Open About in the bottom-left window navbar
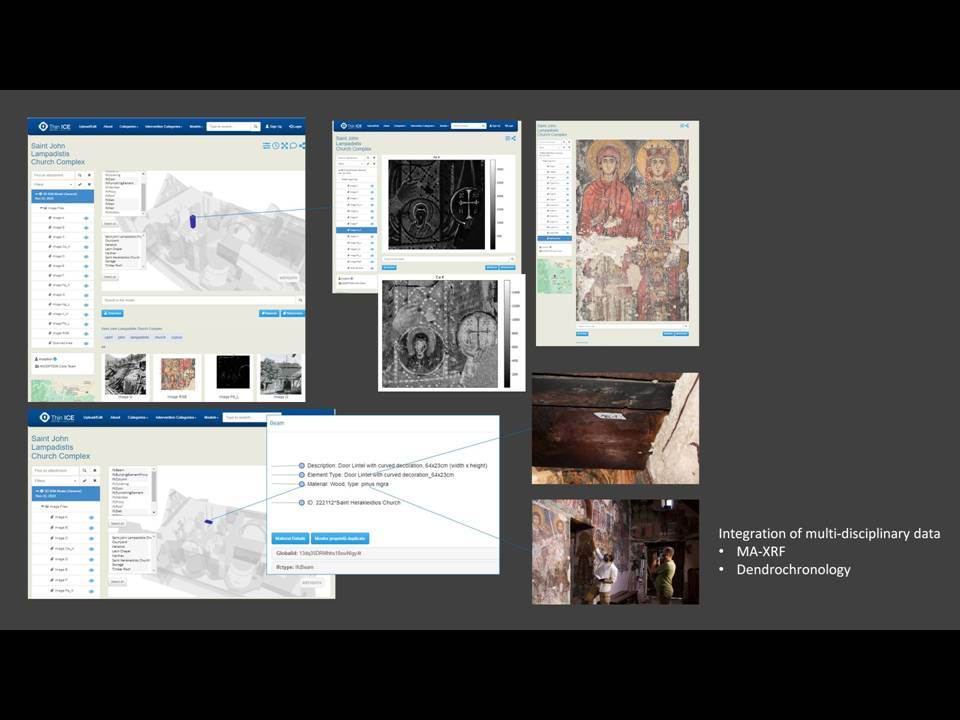The image size is (960, 720). click(x=115, y=418)
